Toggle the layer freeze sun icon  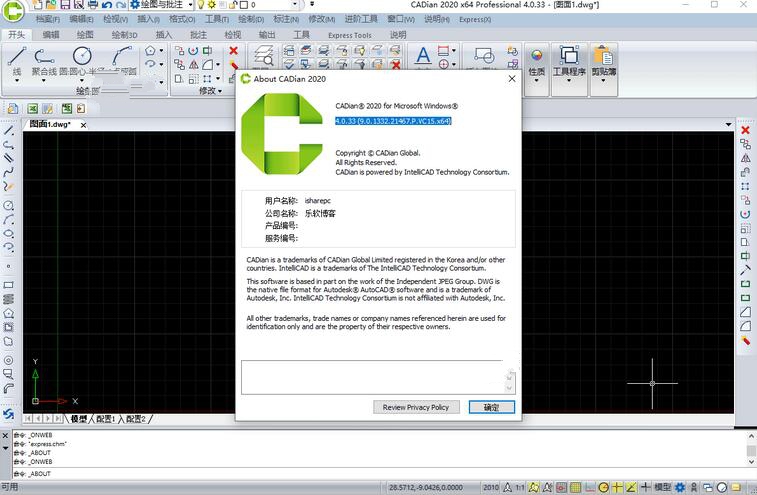pos(211,5)
